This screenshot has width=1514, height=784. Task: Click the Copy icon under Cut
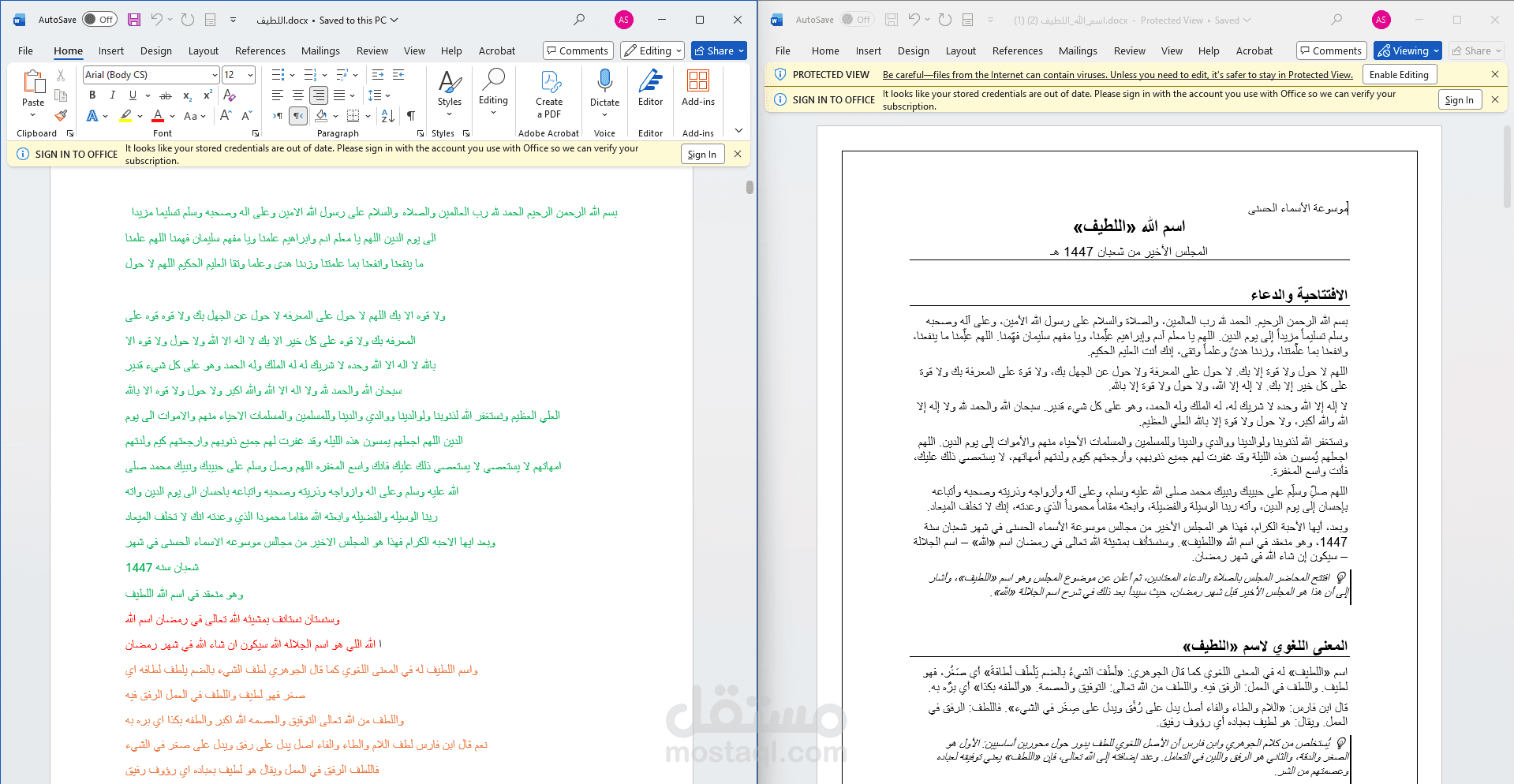coord(61,95)
